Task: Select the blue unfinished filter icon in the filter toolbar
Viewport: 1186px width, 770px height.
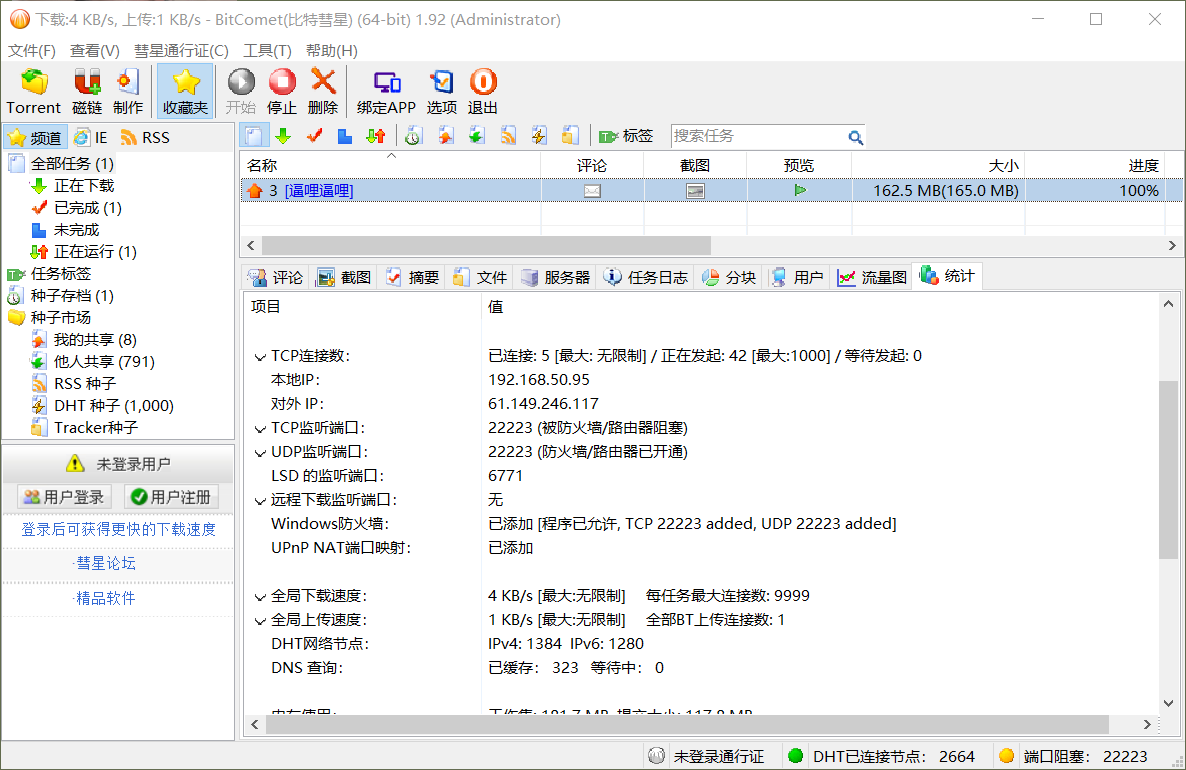Action: [x=345, y=136]
